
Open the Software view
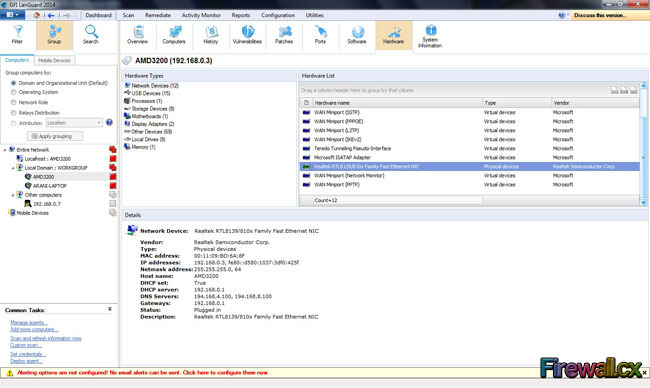pyautogui.click(x=357, y=35)
